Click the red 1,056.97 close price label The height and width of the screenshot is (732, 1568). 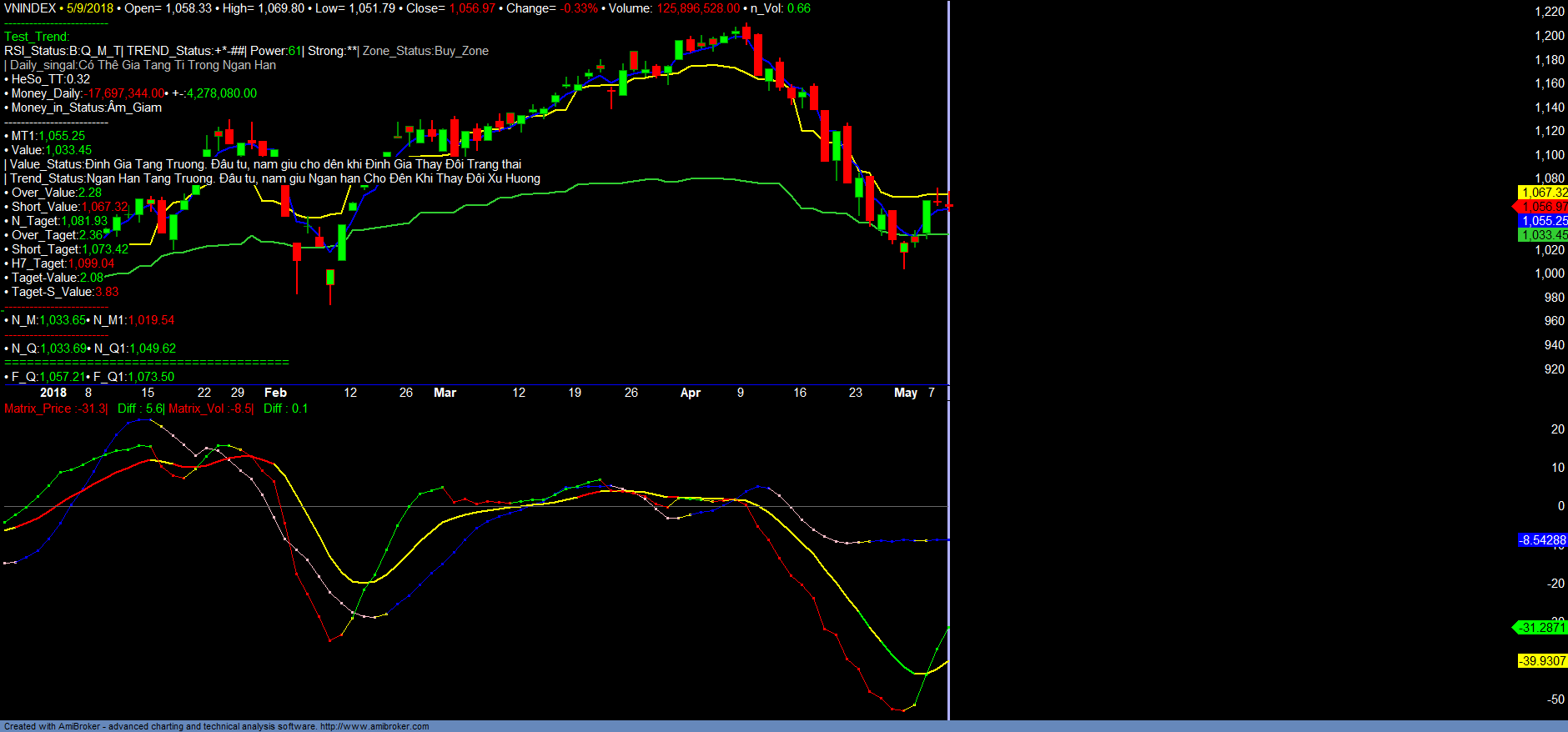click(x=1544, y=207)
